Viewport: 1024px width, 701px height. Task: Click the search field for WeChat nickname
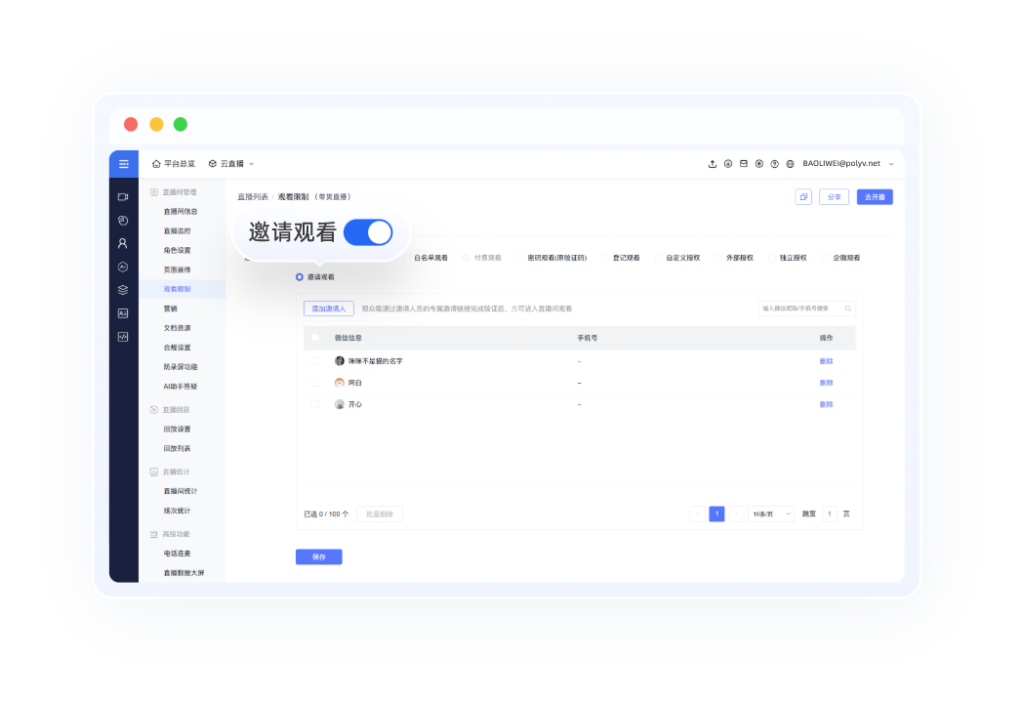pyautogui.click(x=804, y=309)
